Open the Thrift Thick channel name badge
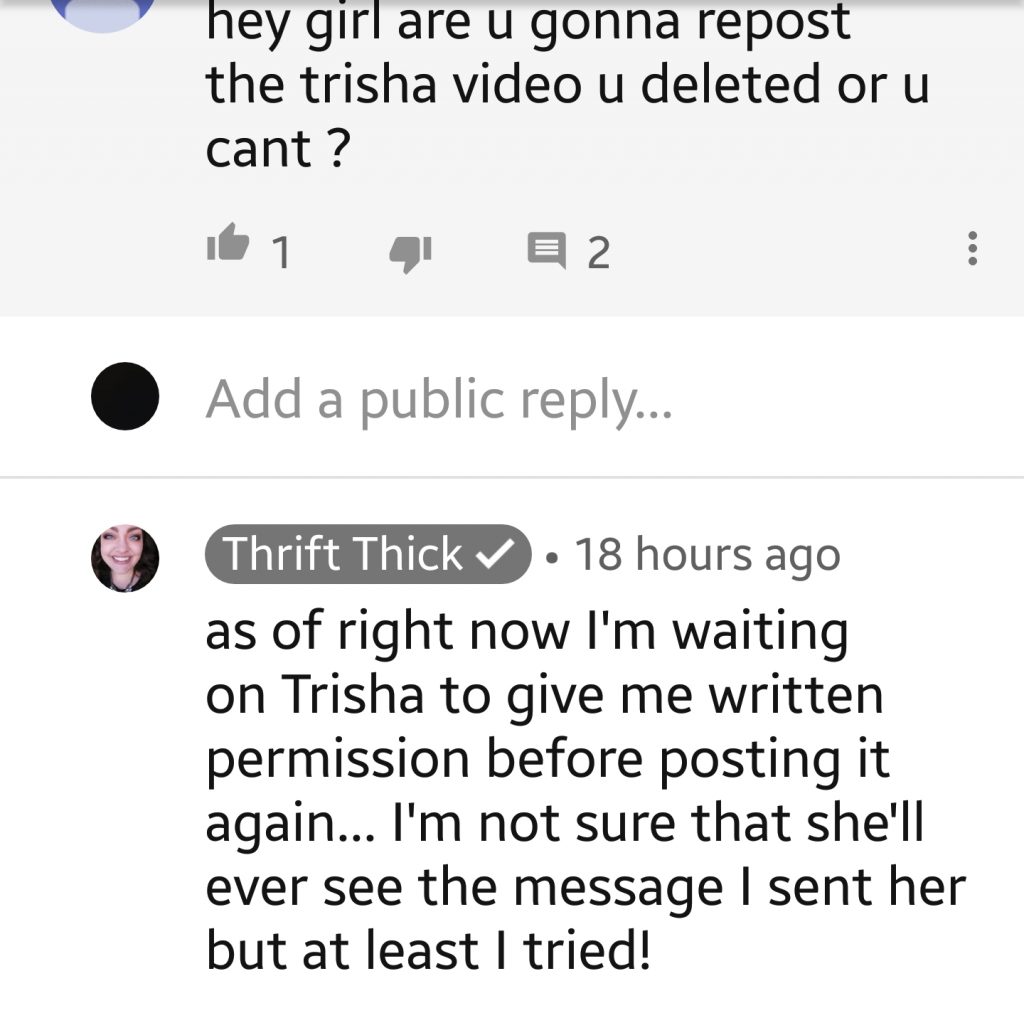1024x1013 pixels. coord(368,554)
